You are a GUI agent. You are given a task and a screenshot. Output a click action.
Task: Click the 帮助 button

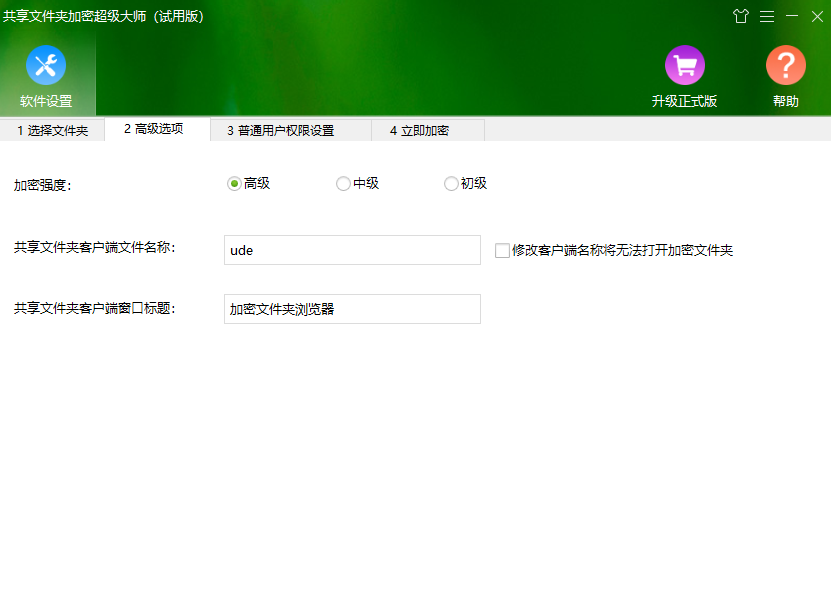coord(786,101)
